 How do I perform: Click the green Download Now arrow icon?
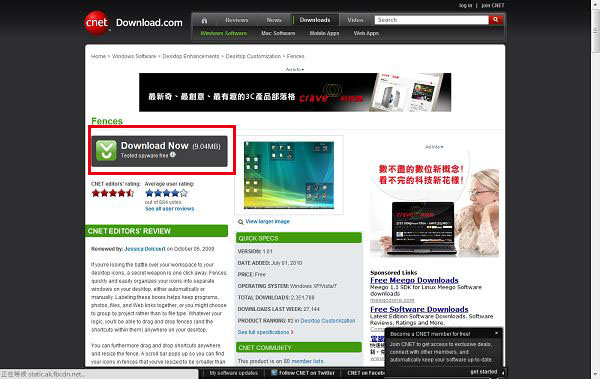point(106,150)
